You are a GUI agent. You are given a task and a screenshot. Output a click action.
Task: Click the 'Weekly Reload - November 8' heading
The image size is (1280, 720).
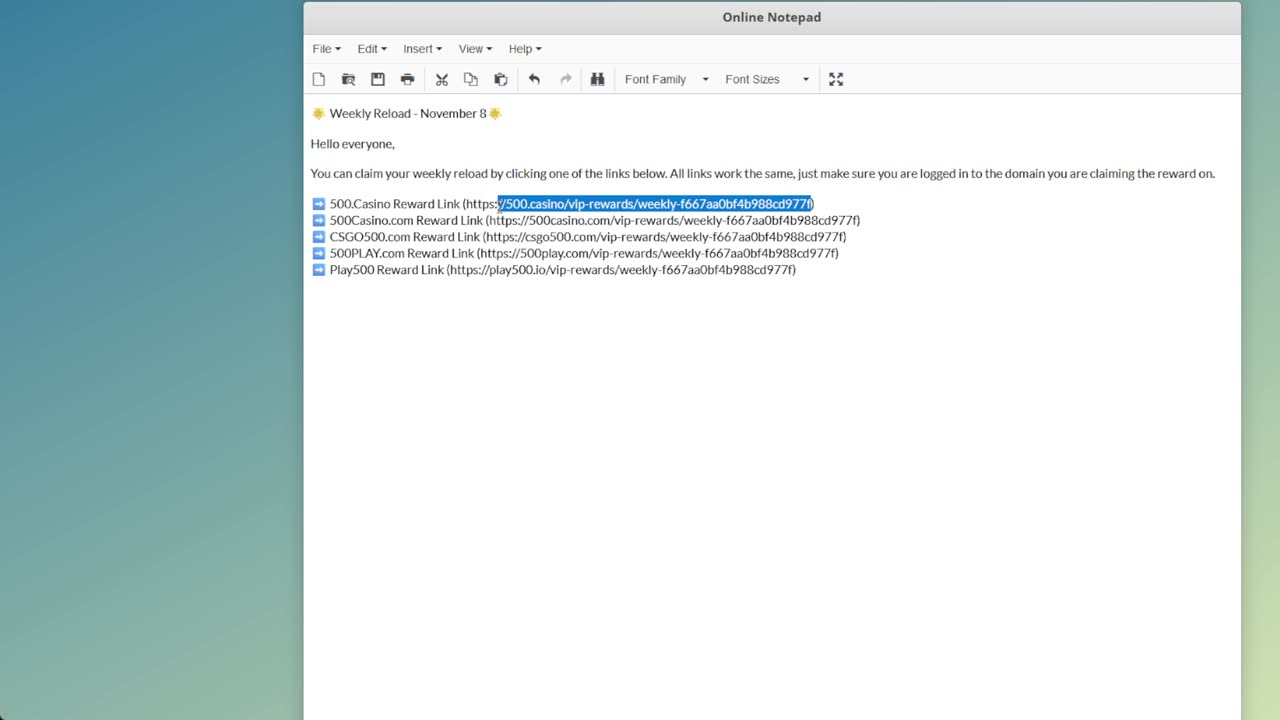[x=408, y=113]
